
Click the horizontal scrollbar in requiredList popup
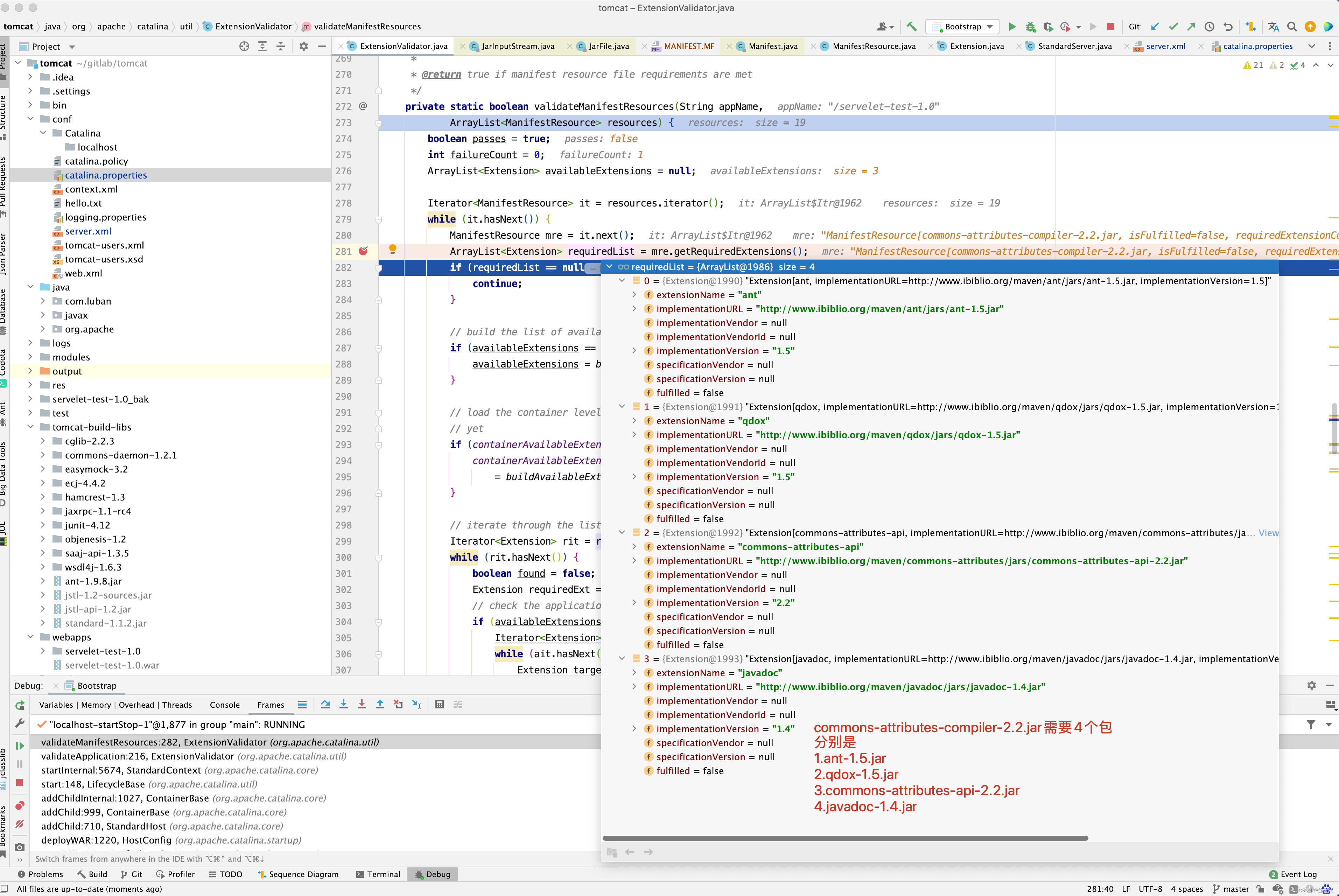845,838
